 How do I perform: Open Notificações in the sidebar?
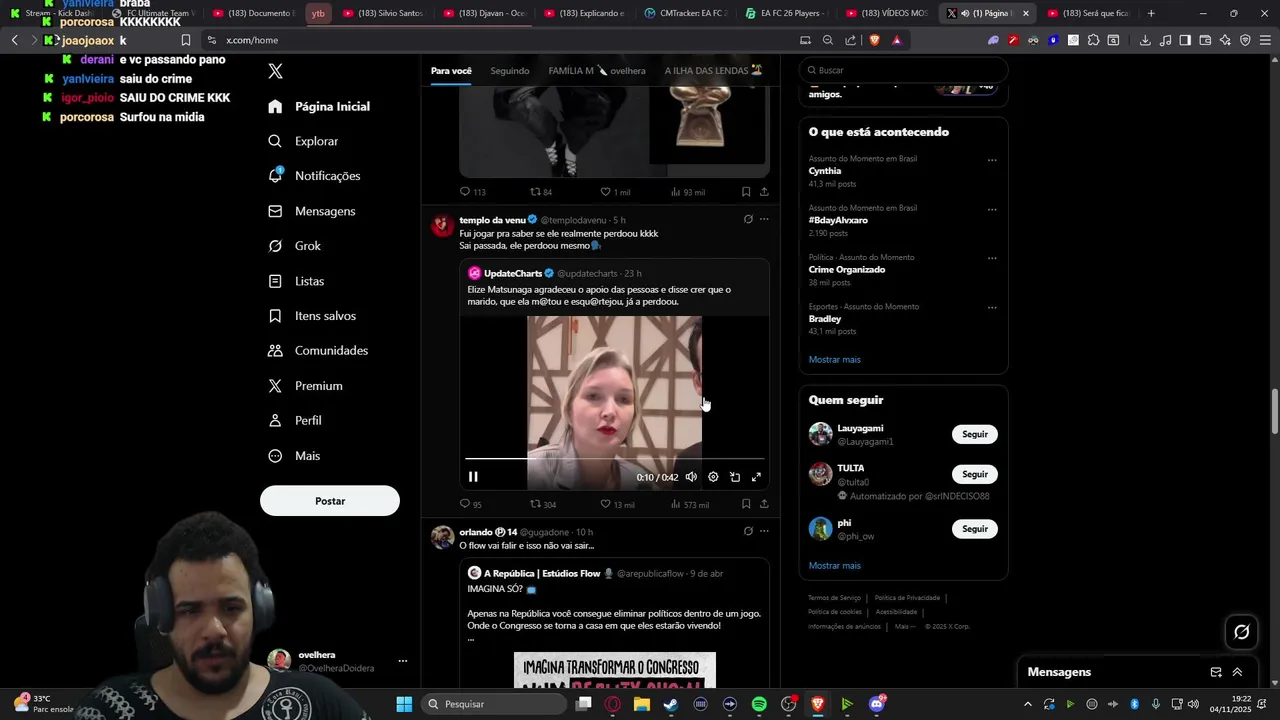(x=314, y=176)
